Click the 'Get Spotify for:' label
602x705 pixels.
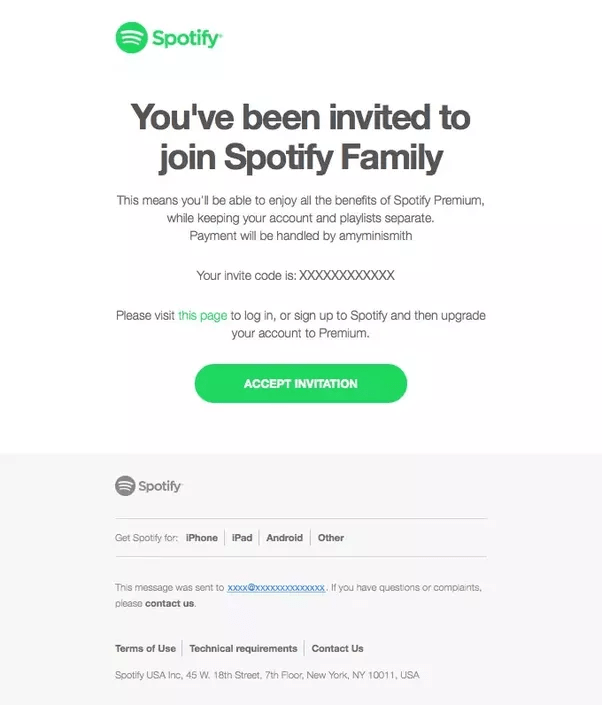click(x=147, y=538)
